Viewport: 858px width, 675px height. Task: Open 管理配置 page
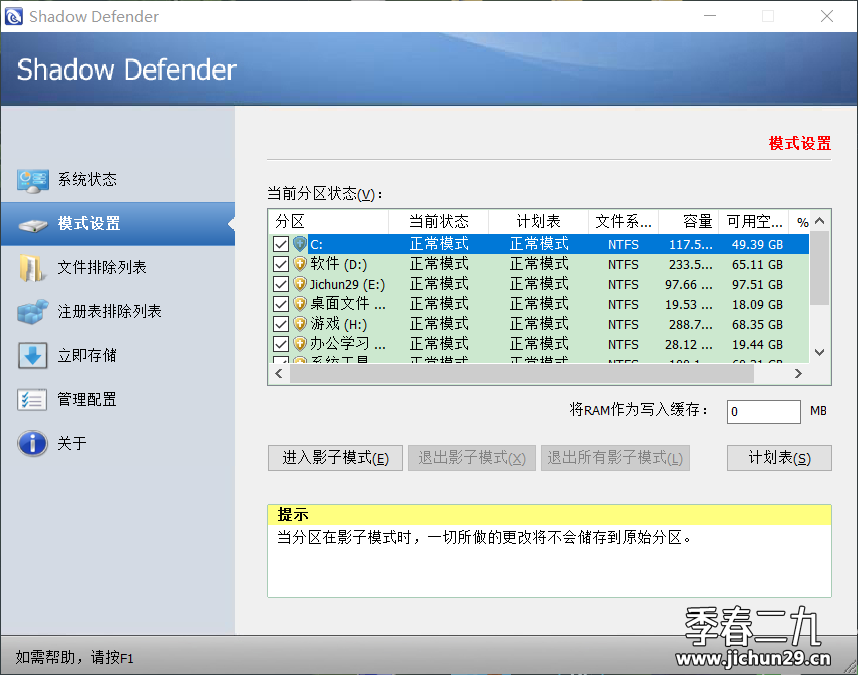[x=118, y=399]
